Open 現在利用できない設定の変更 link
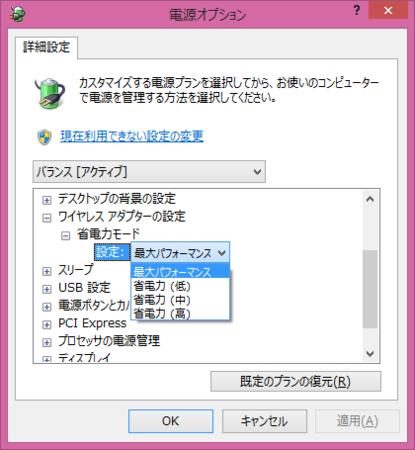415x450 pixels. click(x=132, y=136)
